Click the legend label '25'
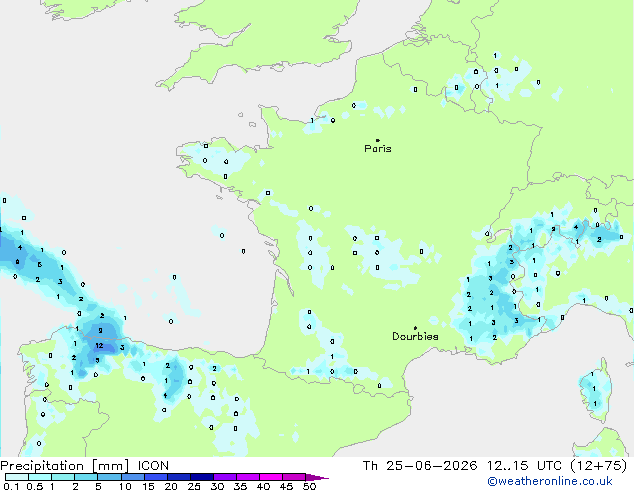The height and width of the screenshot is (490, 634). (194, 486)
